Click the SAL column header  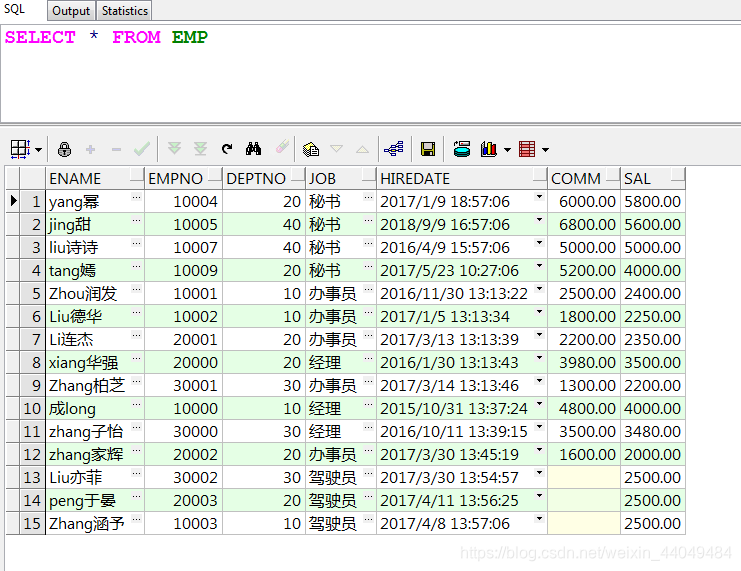653,178
